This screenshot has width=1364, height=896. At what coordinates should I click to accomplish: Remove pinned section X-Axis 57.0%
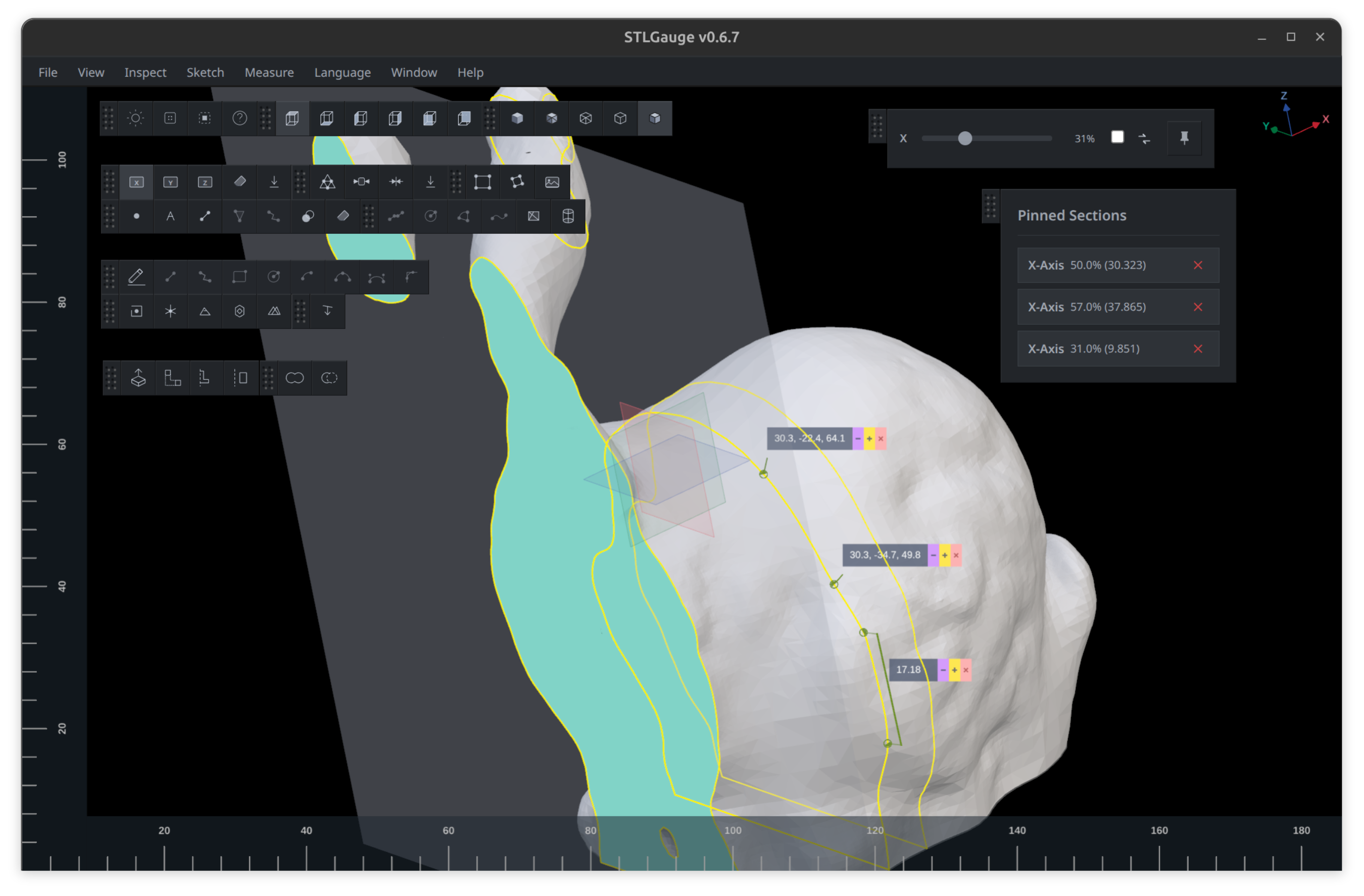[x=1198, y=307]
